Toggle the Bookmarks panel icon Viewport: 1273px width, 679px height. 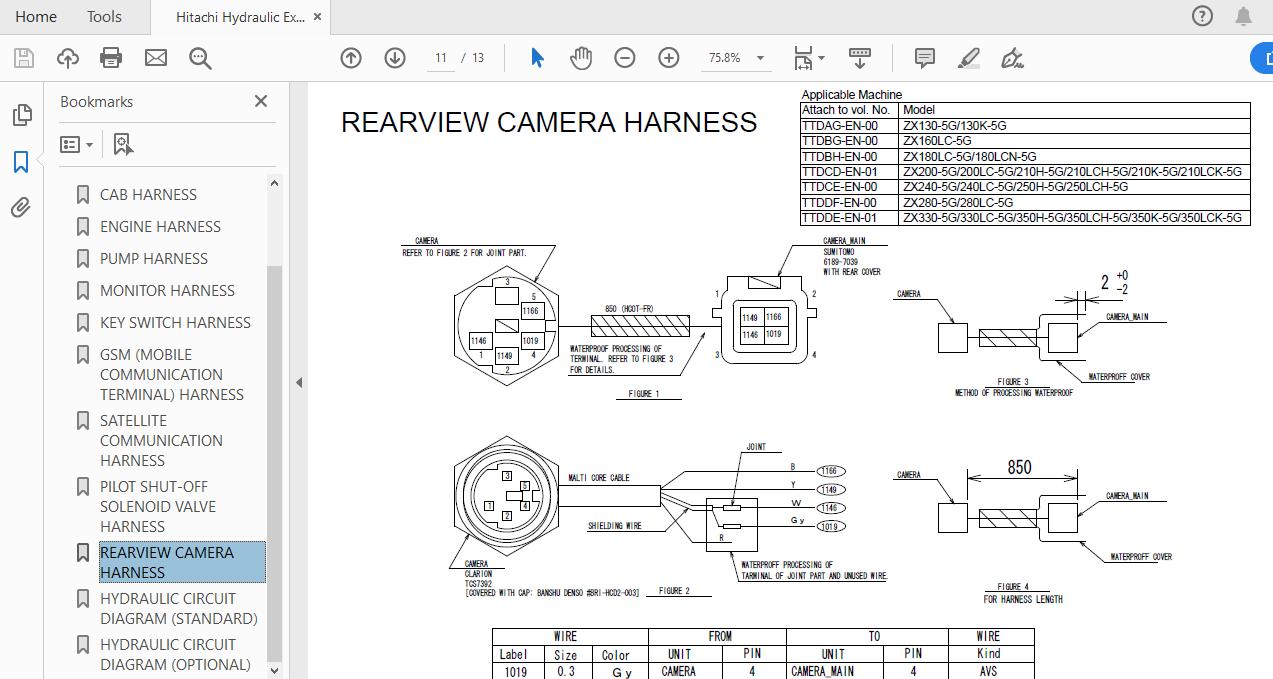(x=21, y=162)
